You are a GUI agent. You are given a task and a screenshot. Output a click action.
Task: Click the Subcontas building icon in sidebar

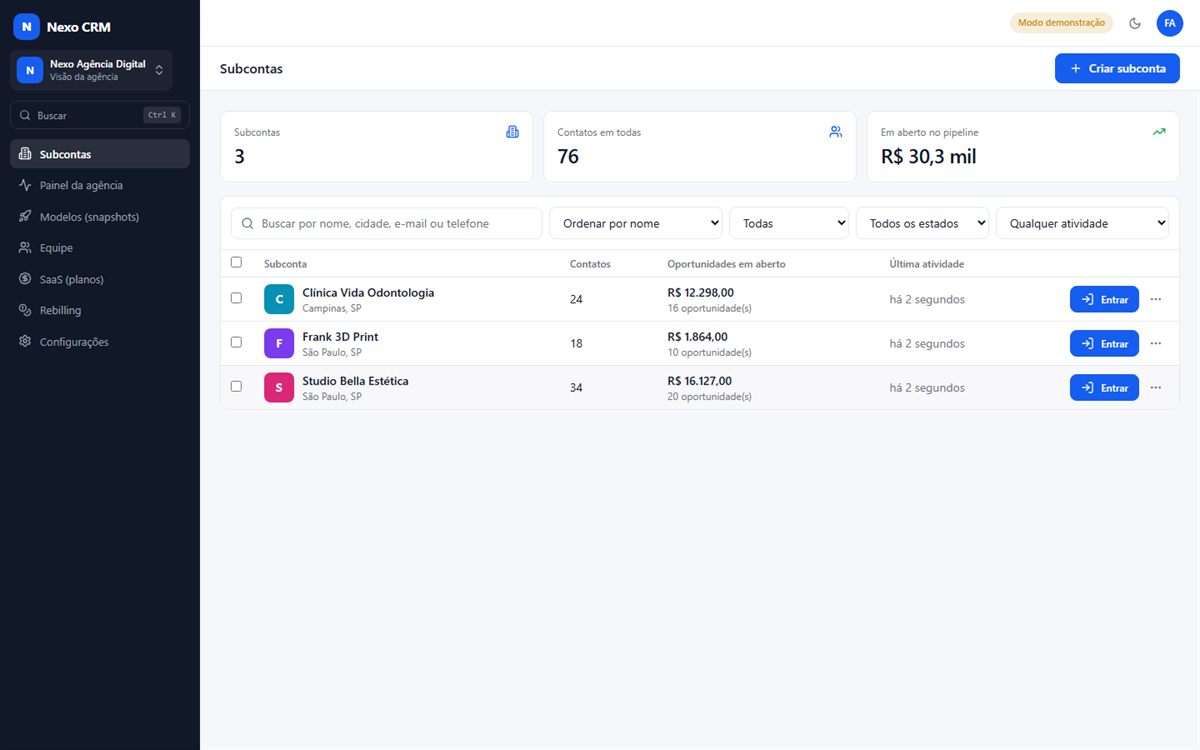[25, 154]
